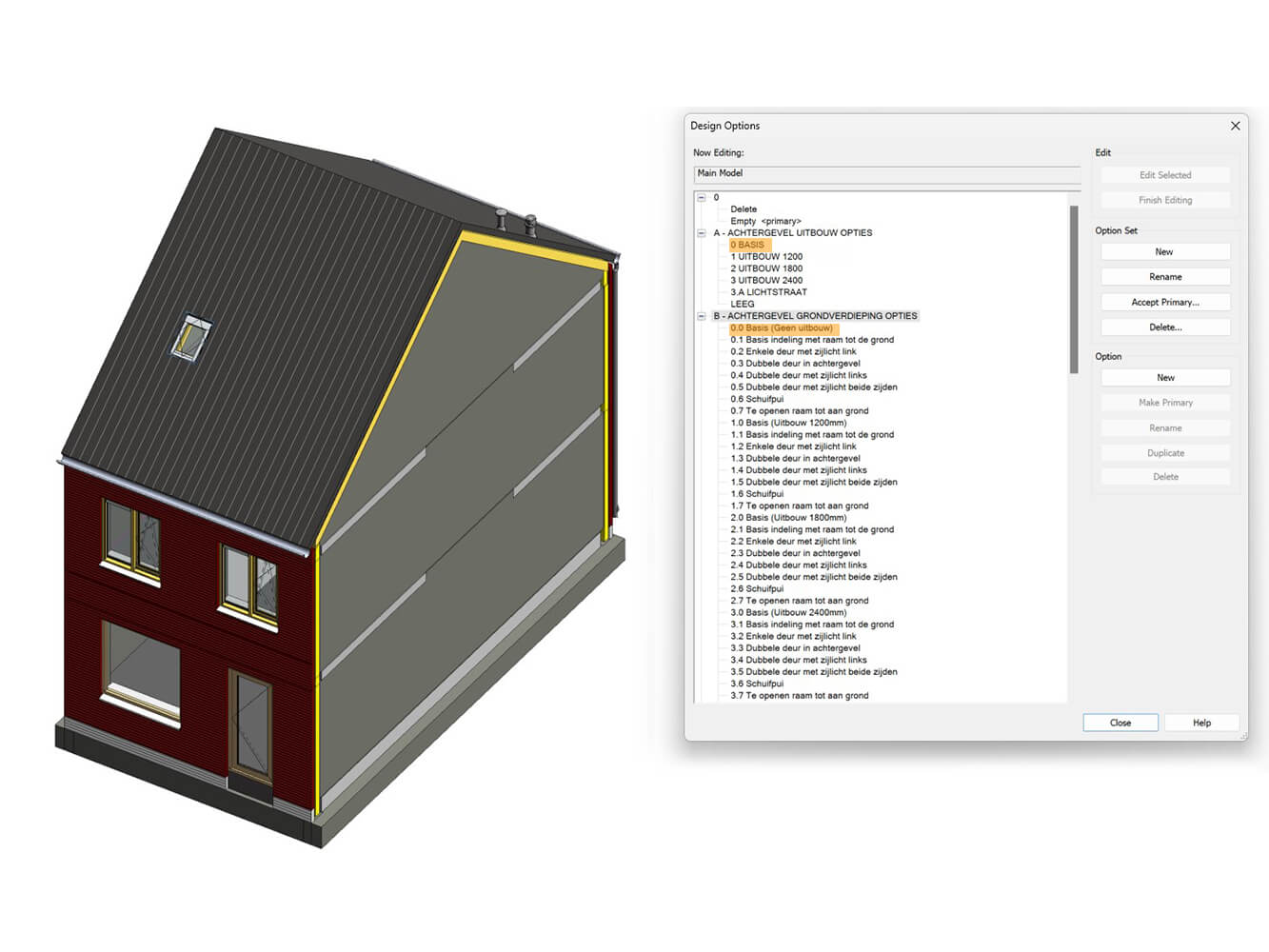
Task: Collapse B - ACHTERGEVEL GRONDVERDIEPING OPTIES set
Action: coord(702,316)
